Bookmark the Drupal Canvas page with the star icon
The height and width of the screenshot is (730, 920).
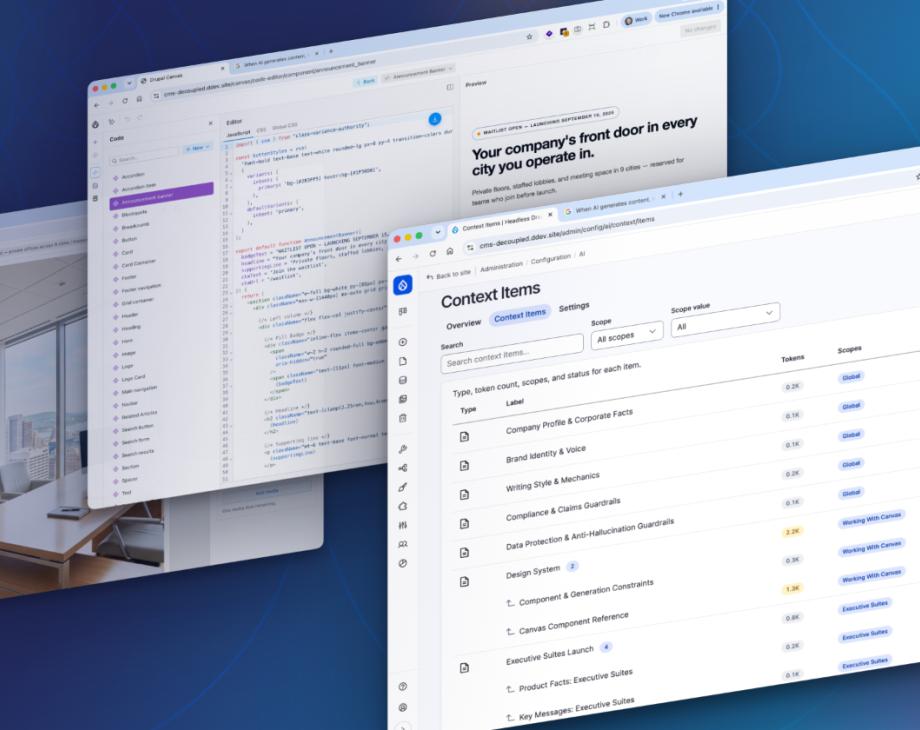[529, 36]
